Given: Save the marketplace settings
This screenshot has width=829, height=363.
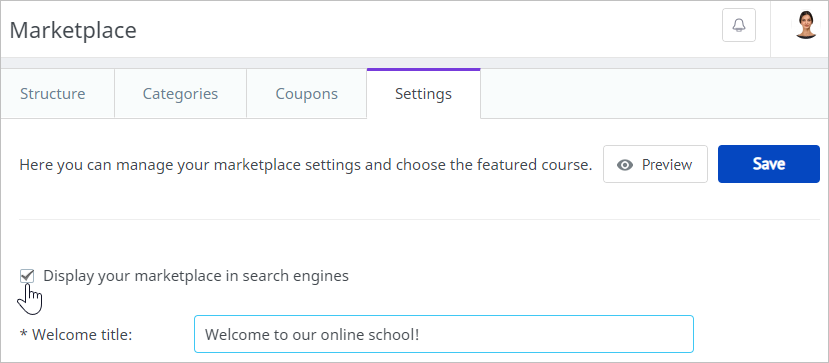Looking at the screenshot, I should click(x=769, y=164).
